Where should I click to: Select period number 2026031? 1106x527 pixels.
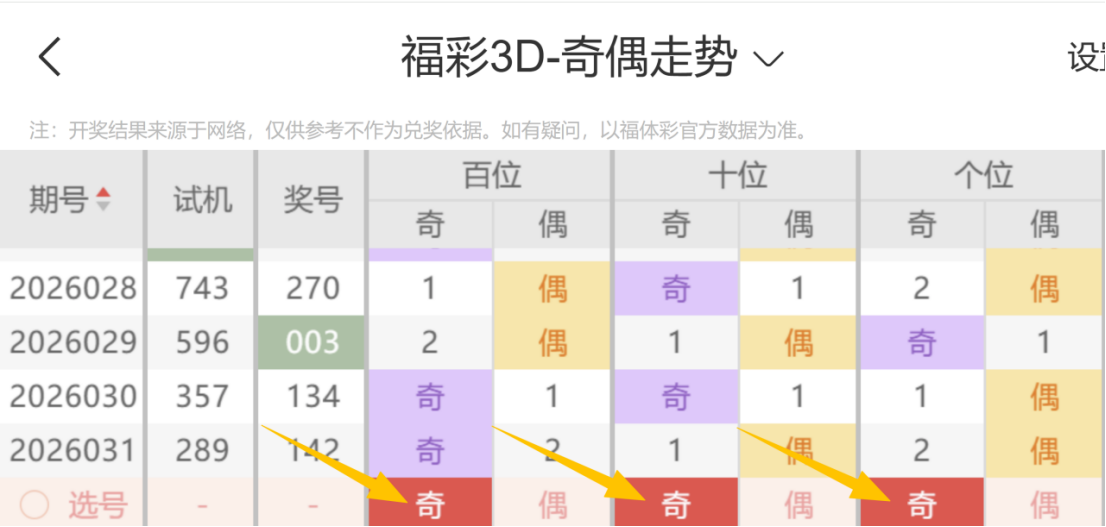point(73,450)
